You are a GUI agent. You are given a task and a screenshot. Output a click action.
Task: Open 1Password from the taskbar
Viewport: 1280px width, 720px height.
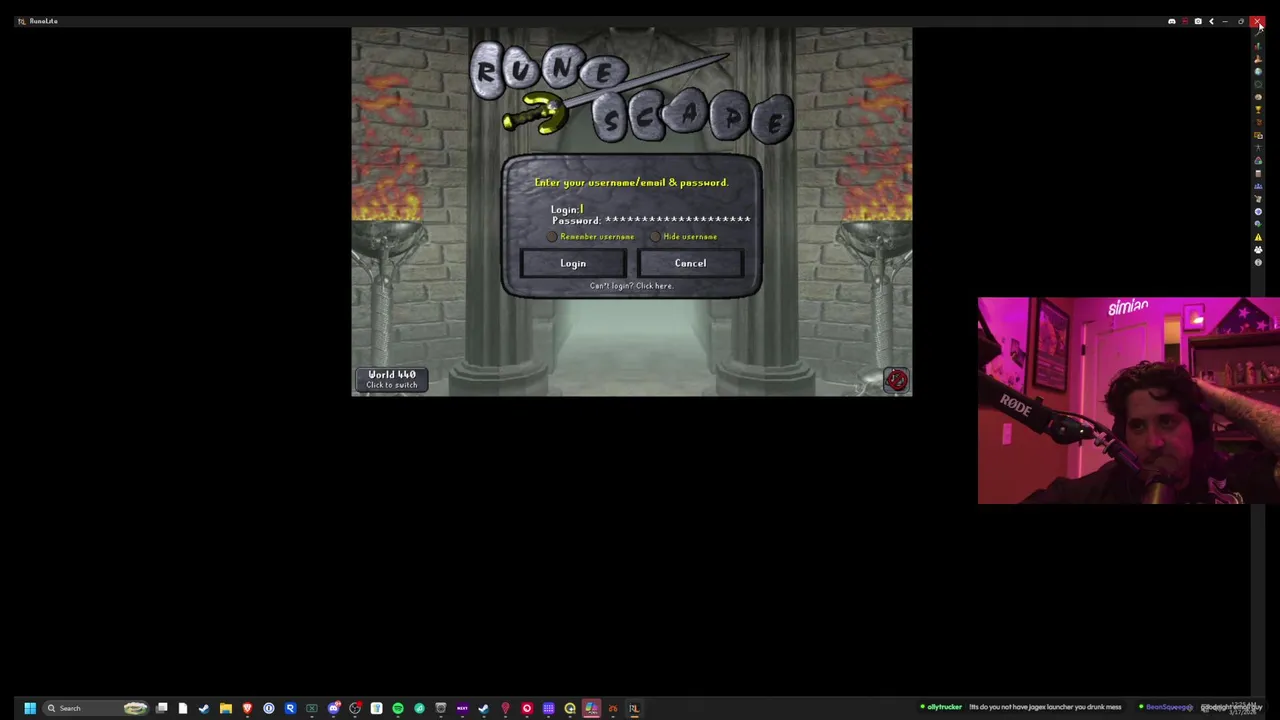[x=269, y=708]
